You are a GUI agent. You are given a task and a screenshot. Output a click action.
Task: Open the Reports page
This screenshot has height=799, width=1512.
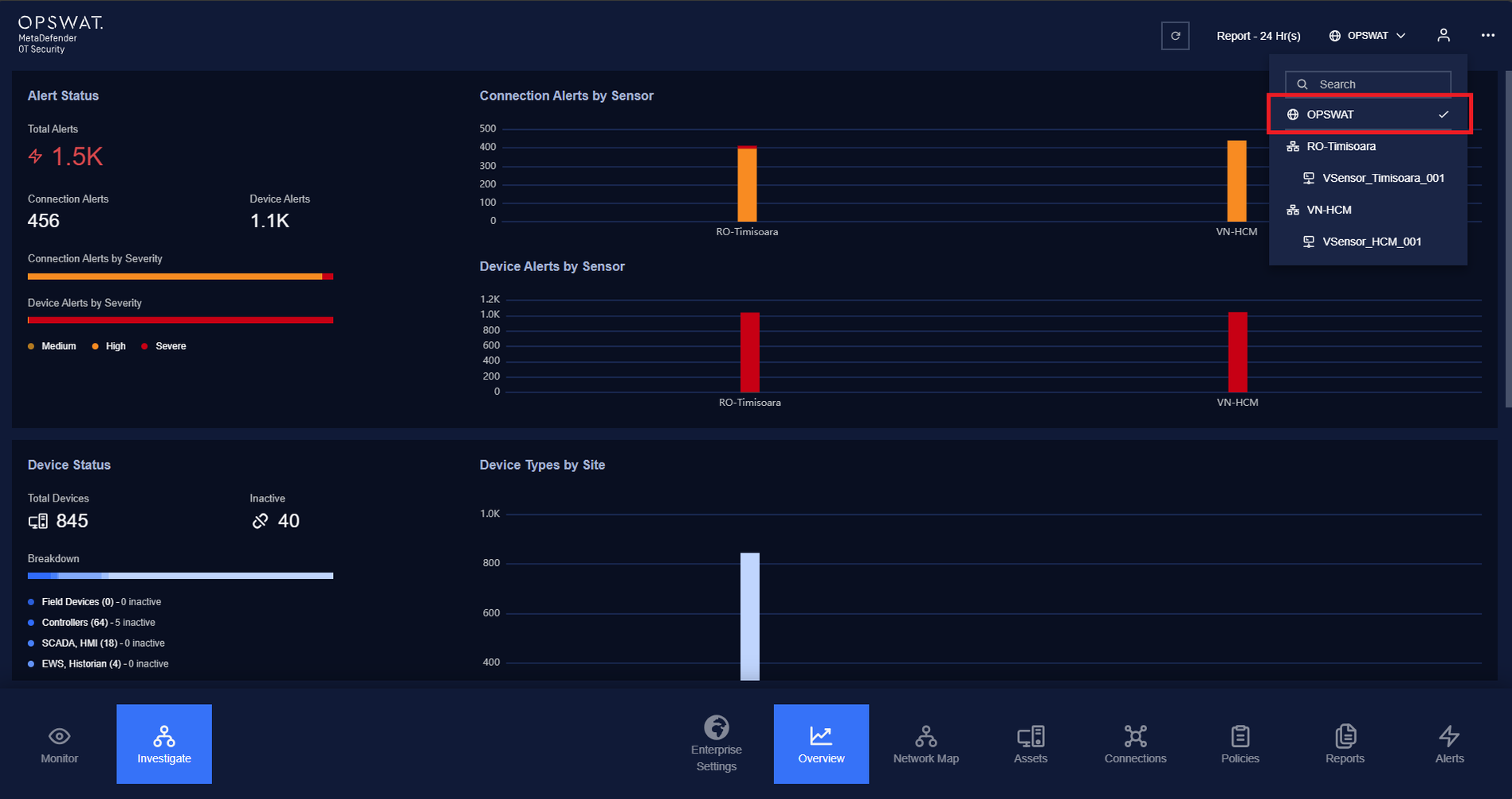click(1345, 744)
